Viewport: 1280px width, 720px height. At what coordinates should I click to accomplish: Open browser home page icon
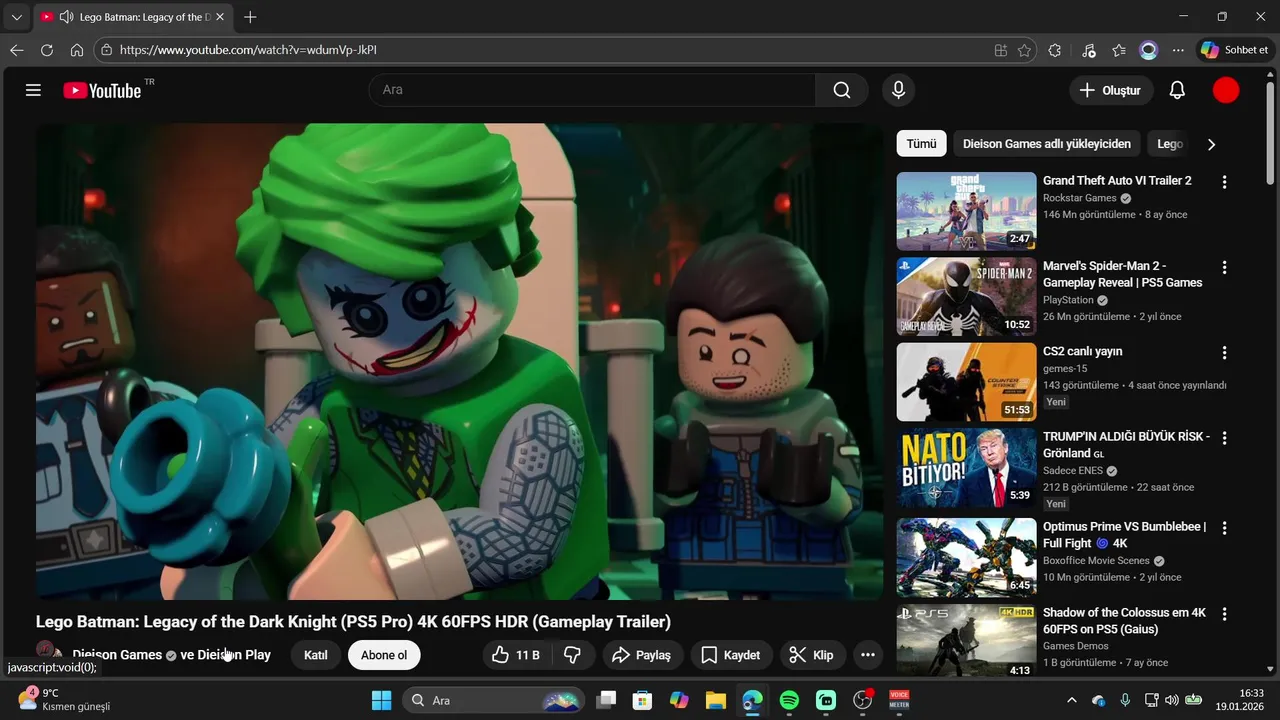[77, 50]
